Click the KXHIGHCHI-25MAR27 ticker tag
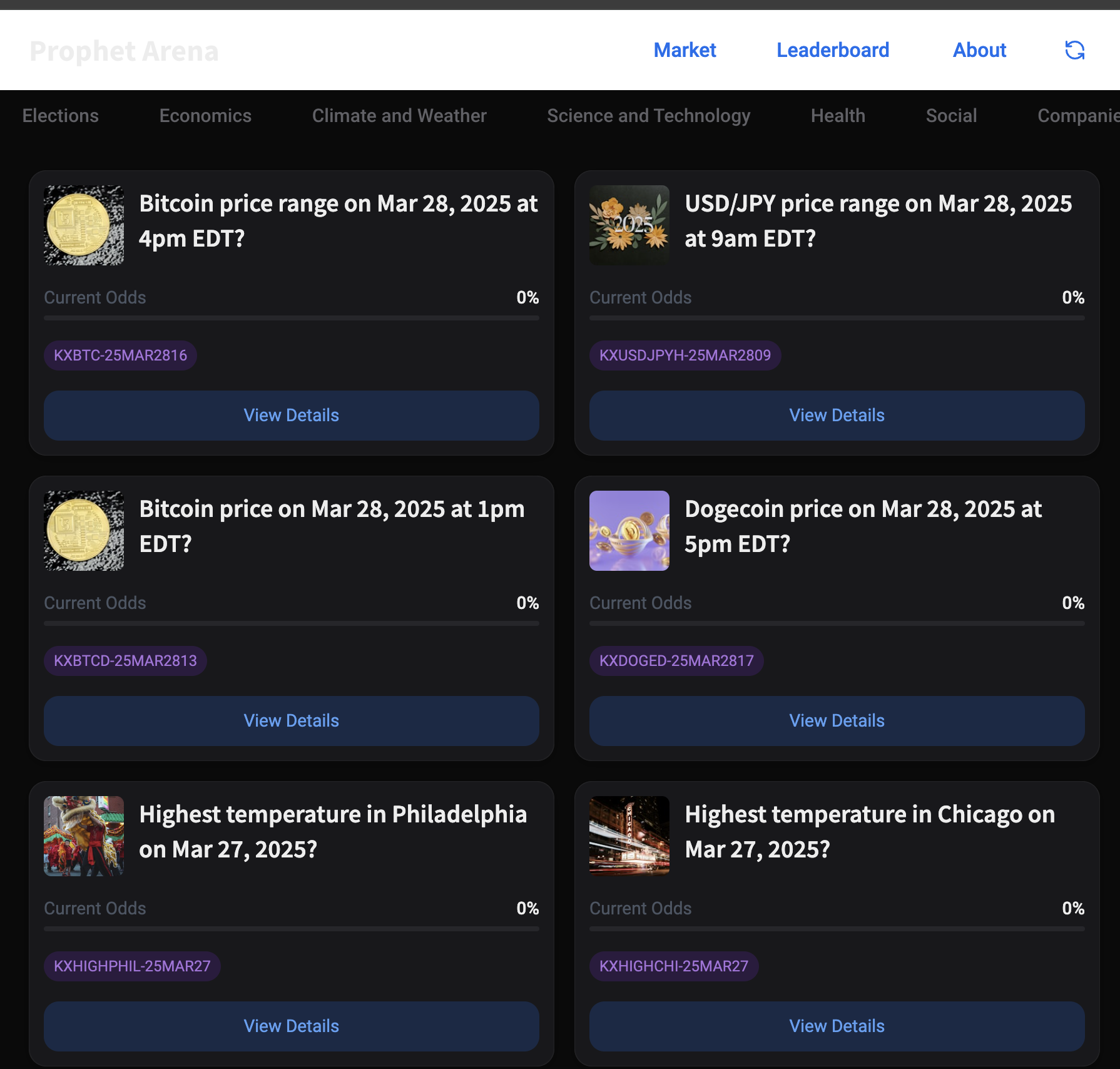The width and height of the screenshot is (1120, 1069). point(674,966)
